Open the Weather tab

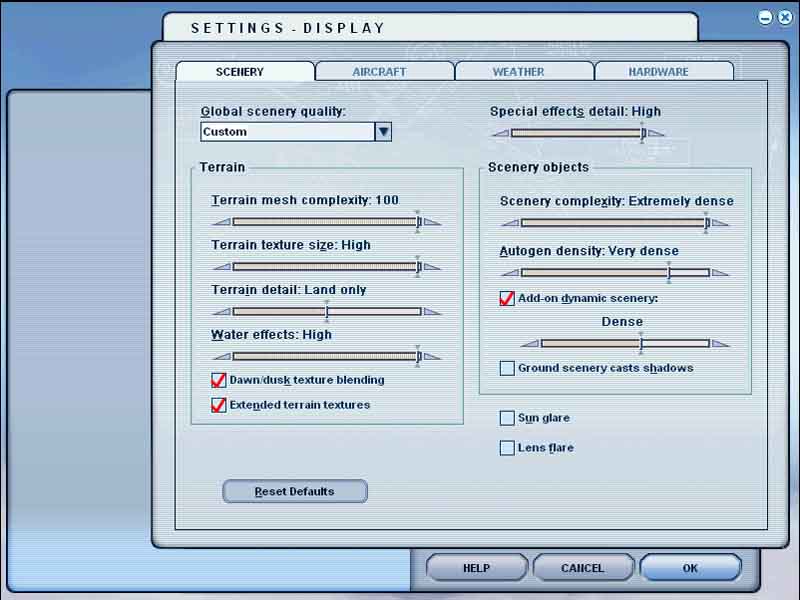[518, 72]
